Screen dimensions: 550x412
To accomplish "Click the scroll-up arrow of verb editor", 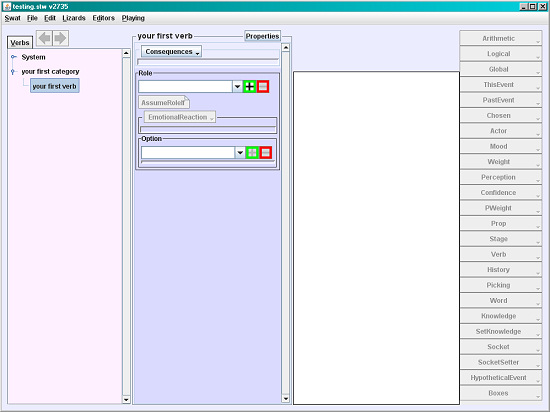I will coord(286,47).
